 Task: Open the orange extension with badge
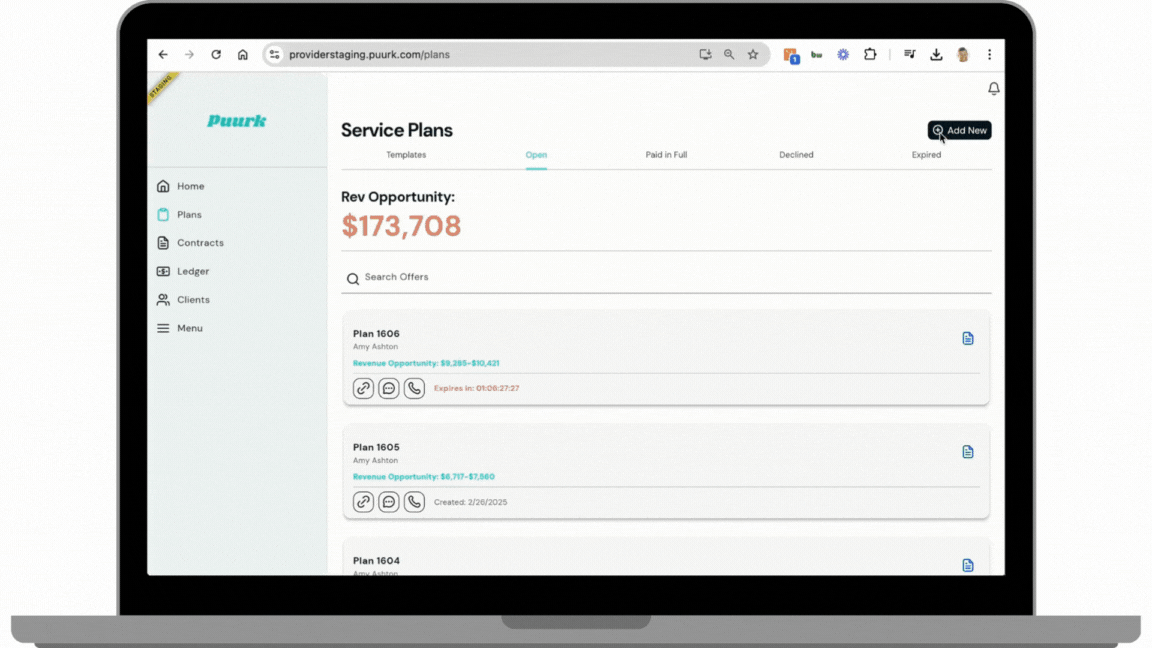(791, 55)
